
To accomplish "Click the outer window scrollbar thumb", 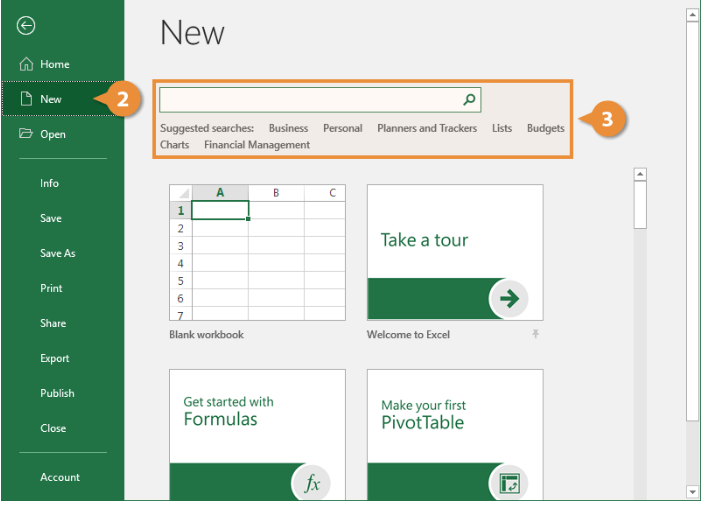I will pos(692,221).
